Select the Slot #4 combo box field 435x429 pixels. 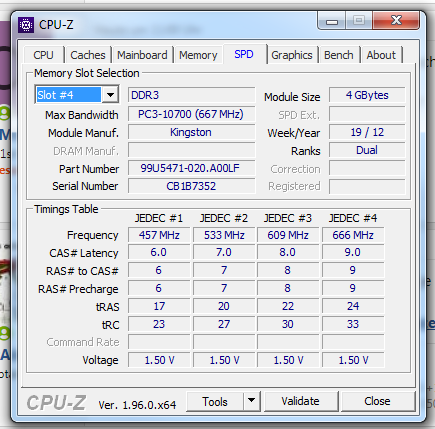pyautogui.click(x=77, y=95)
